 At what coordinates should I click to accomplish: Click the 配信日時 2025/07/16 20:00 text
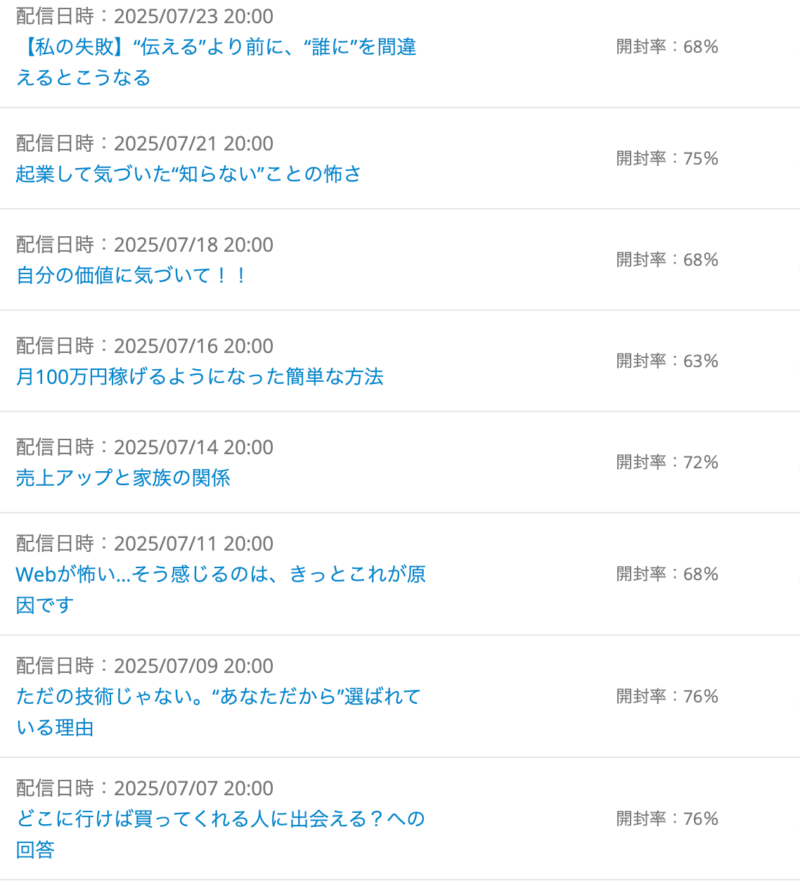[x=145, y=346]
